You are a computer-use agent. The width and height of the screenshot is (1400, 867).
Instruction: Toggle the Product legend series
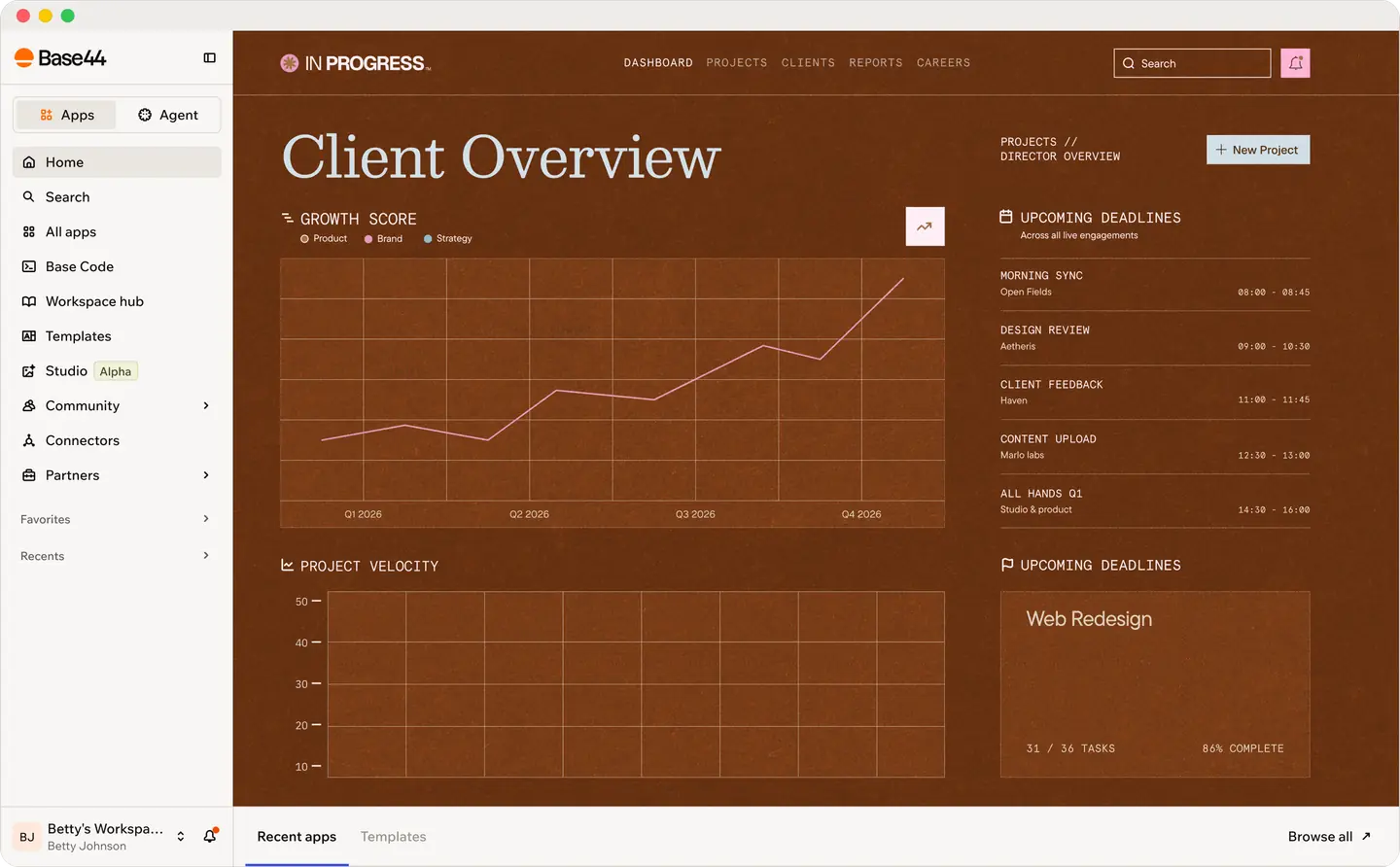pos(324,239)
